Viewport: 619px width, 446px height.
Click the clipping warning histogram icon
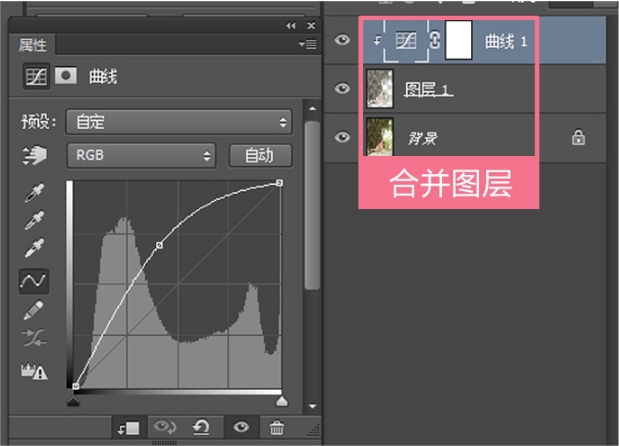pyautogui.click(x=34, y=371)
